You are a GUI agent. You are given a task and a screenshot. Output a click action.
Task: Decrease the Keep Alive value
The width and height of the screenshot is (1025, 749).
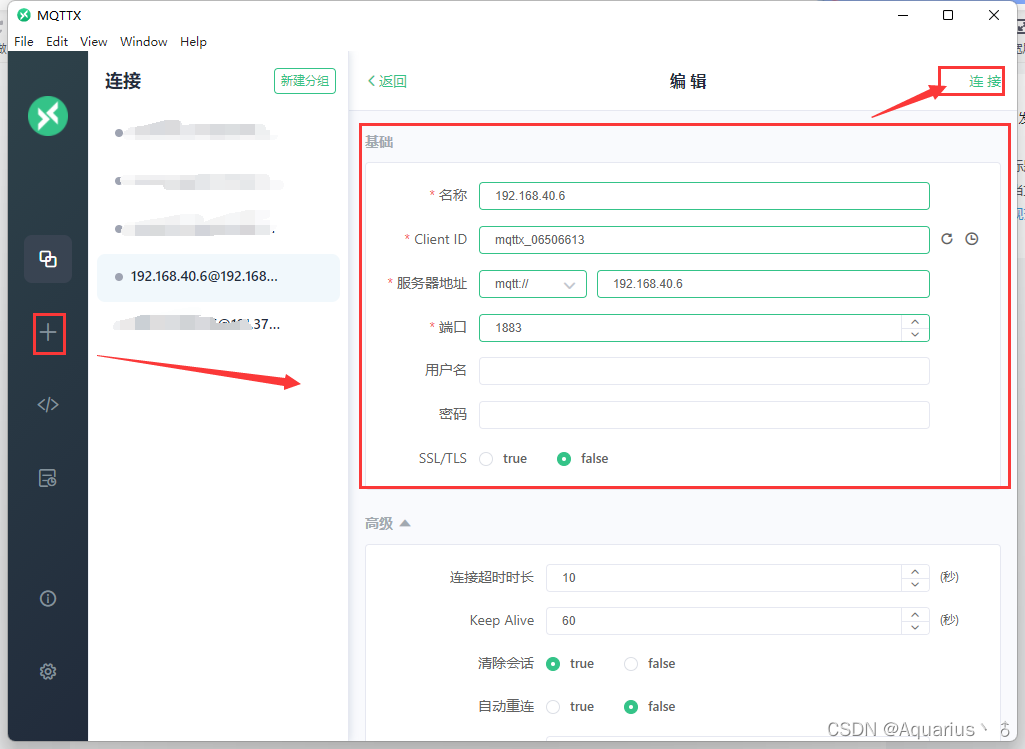[x=915, y=627]
